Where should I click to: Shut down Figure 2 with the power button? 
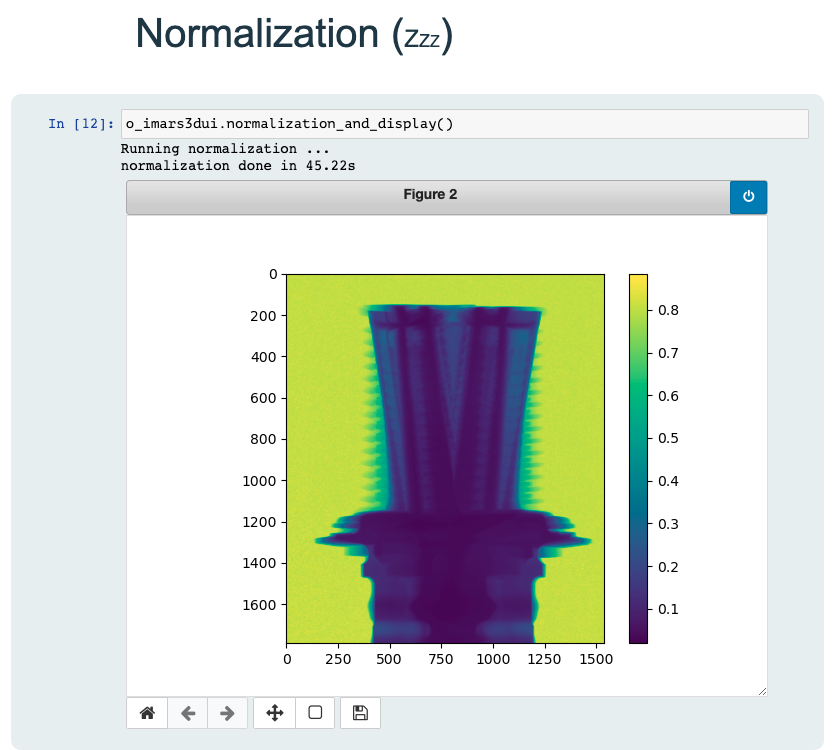tap(748, 197)
